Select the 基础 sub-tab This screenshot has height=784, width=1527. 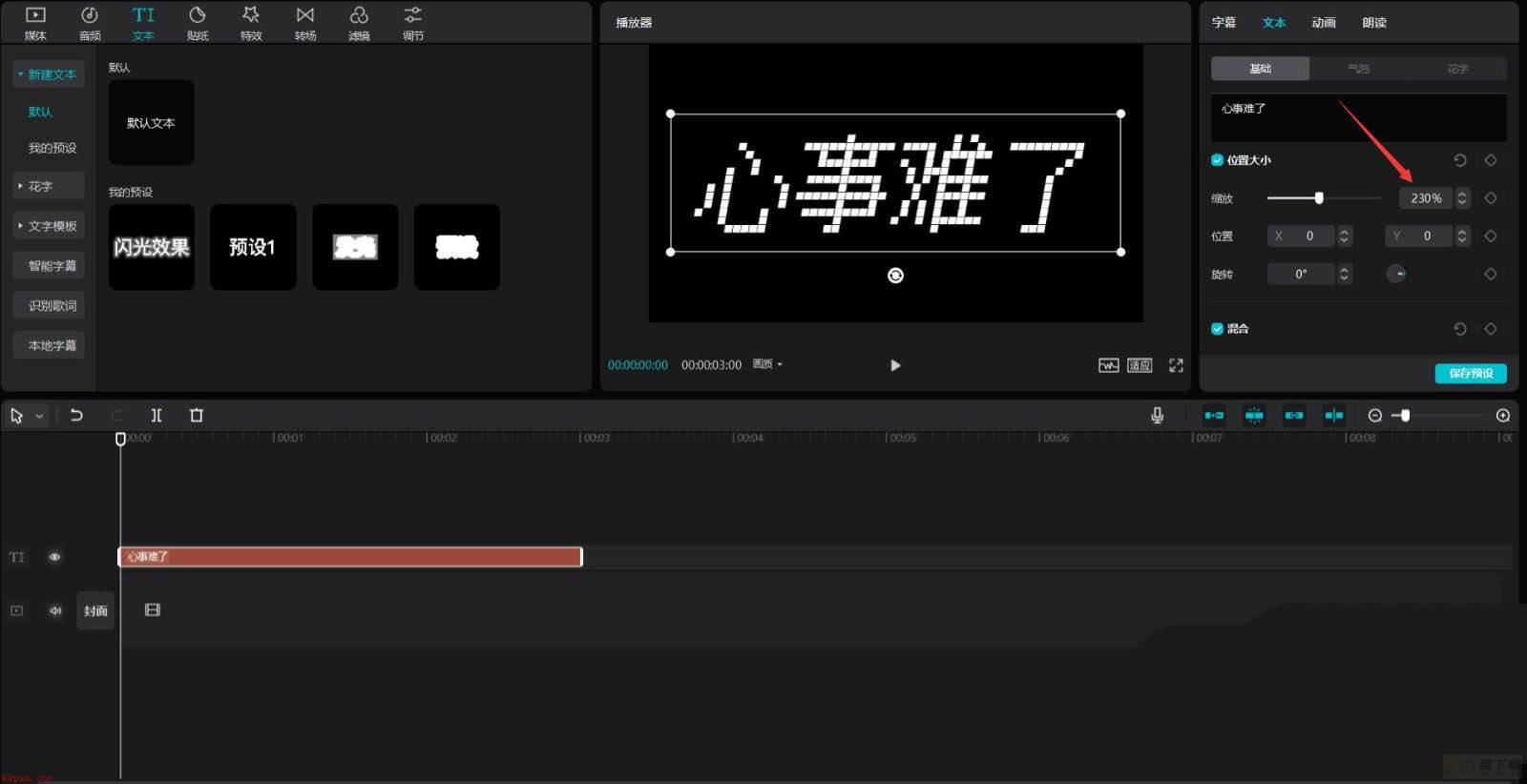pyautogui.click(x=1260, y=69)
